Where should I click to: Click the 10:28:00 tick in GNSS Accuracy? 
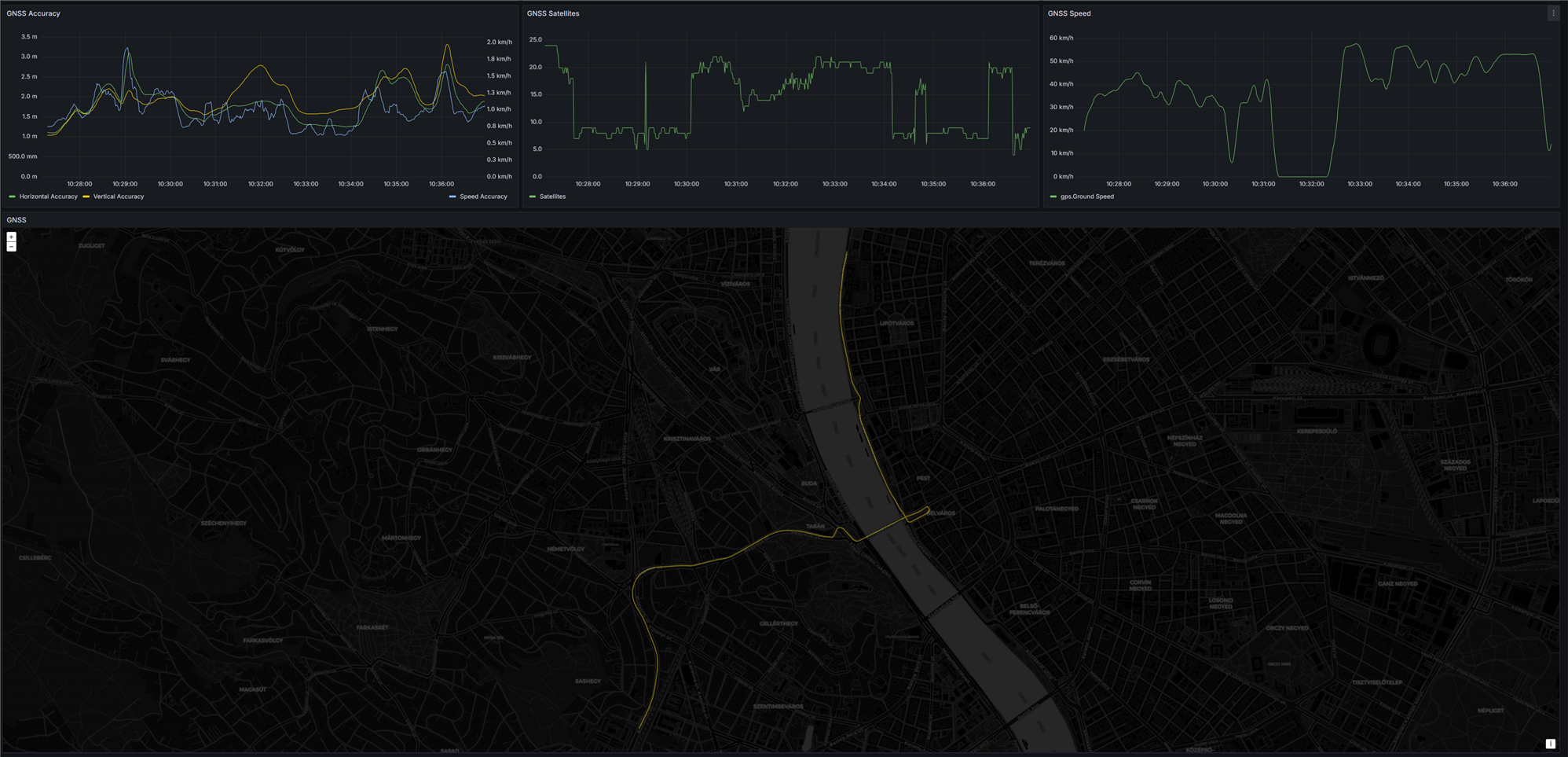[80, 184]
